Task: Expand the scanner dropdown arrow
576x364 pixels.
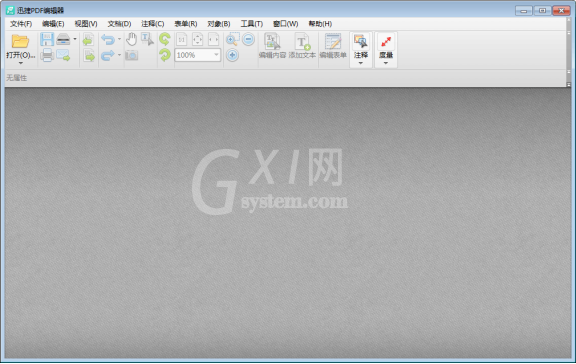Action: pyautogui.click(x=75, y=39)
